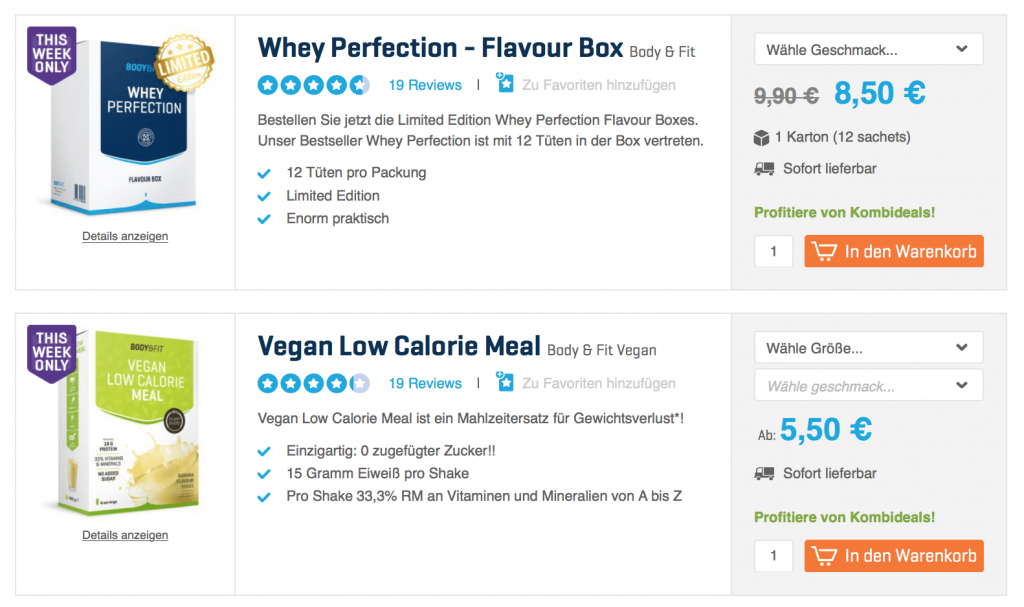Click the shopping cart icon in second Warenkorb button
Screen dimensions: 1024x607
[824, 555]
